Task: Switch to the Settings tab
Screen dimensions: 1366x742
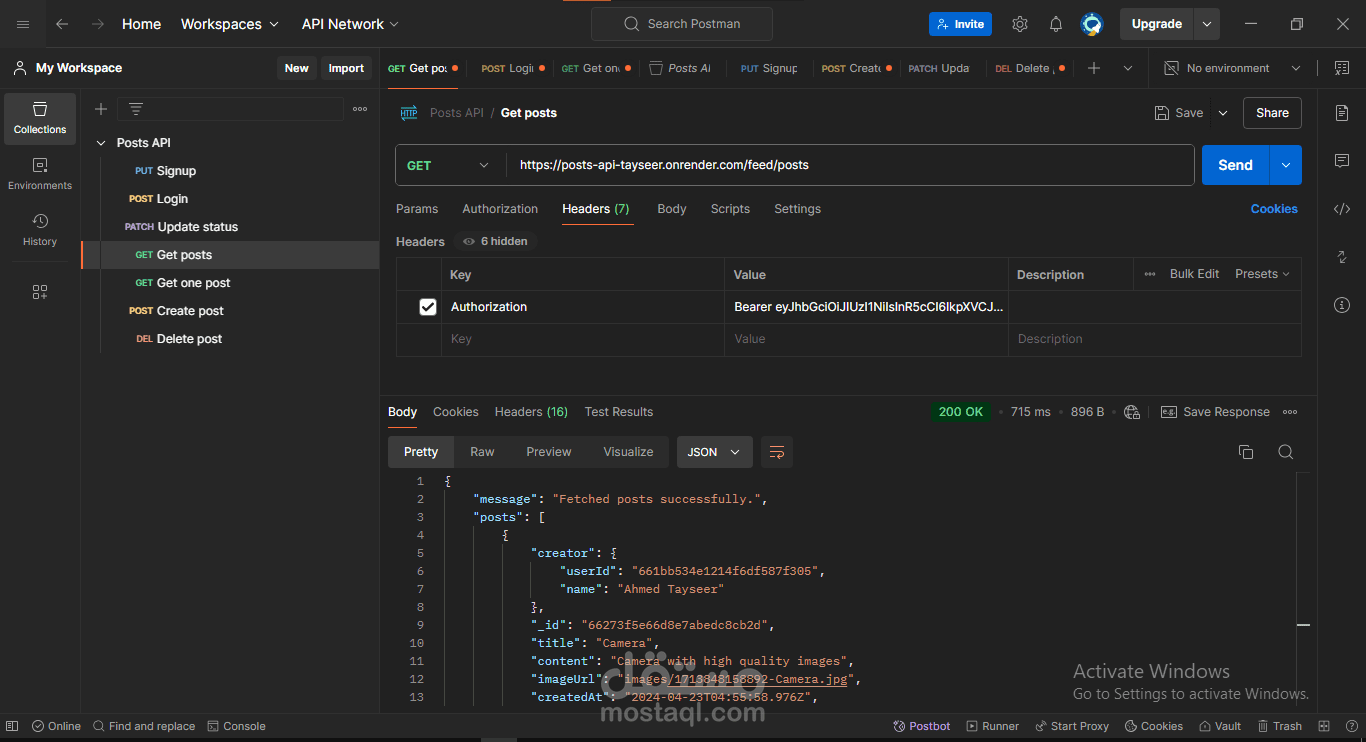Action: [797, 209]
